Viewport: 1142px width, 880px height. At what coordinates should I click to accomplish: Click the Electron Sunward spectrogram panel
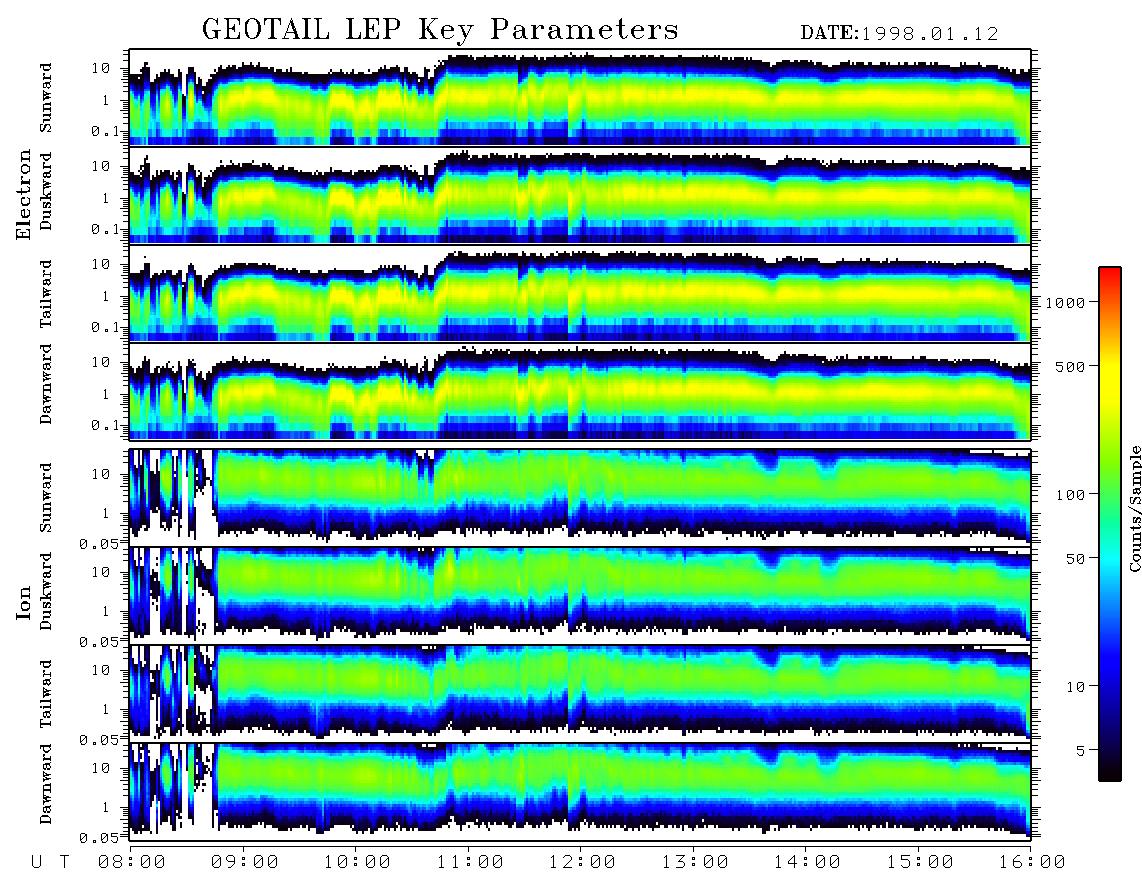[580, 98]
